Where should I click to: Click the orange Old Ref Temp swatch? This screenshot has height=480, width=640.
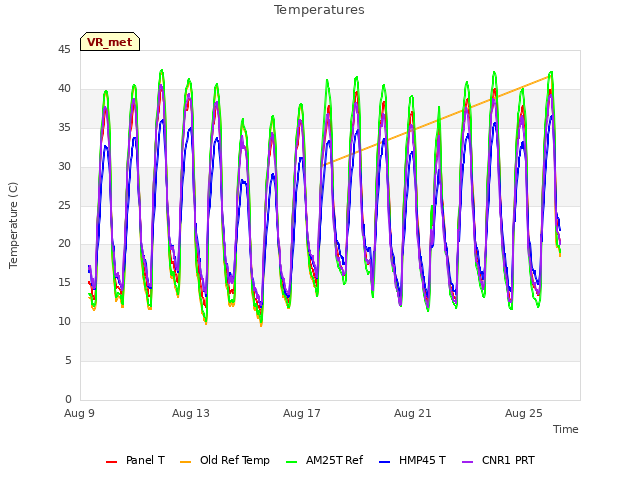click(185, 462)
